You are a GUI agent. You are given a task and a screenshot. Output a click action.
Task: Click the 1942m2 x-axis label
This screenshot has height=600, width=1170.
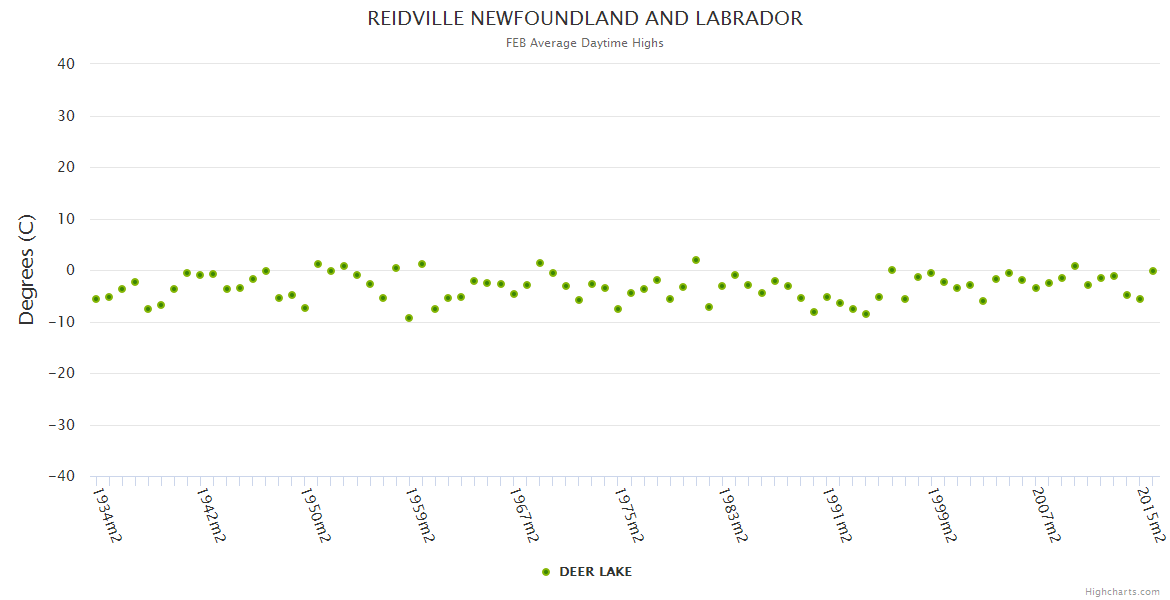[211, 515]
